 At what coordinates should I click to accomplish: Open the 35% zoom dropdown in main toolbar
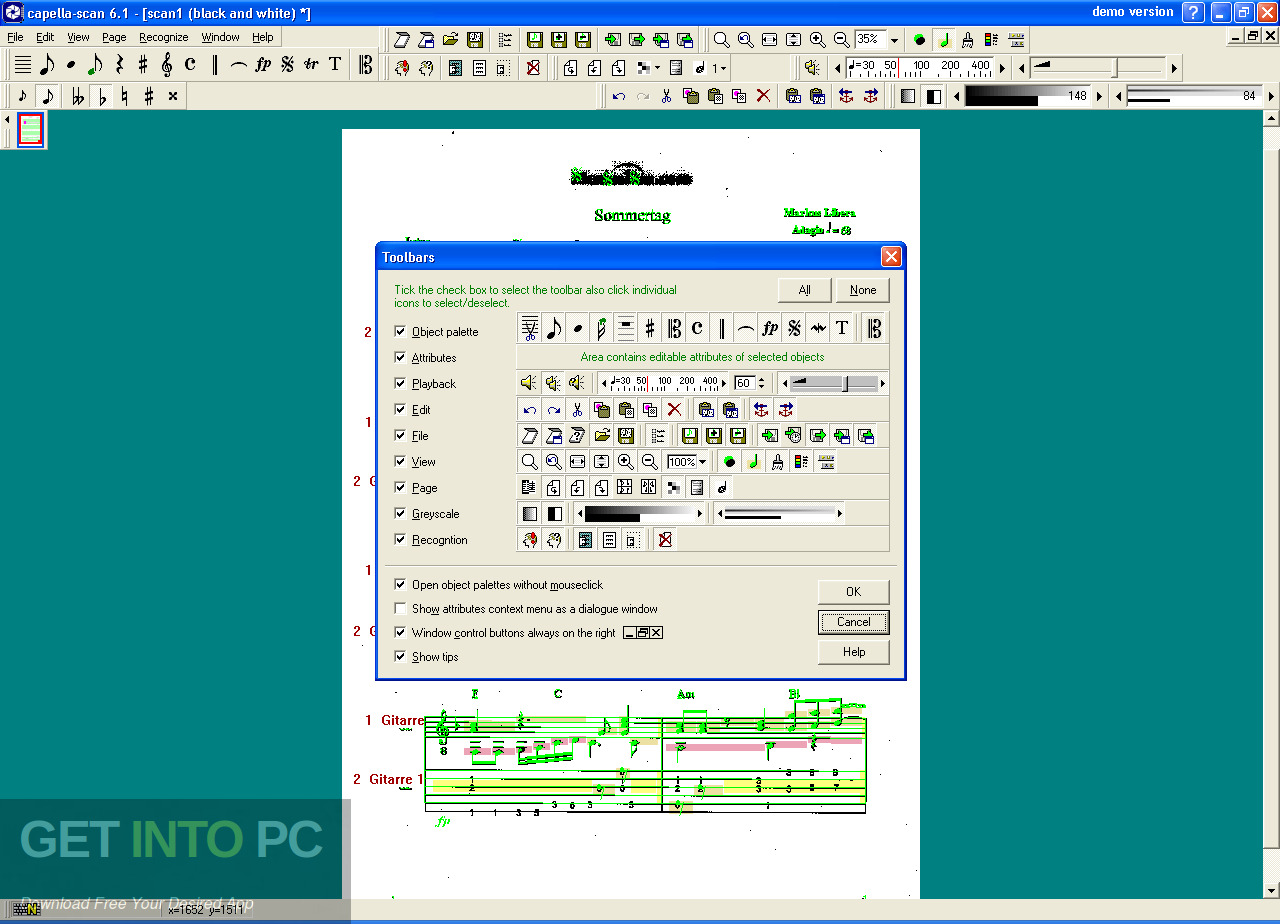(894, 40)
